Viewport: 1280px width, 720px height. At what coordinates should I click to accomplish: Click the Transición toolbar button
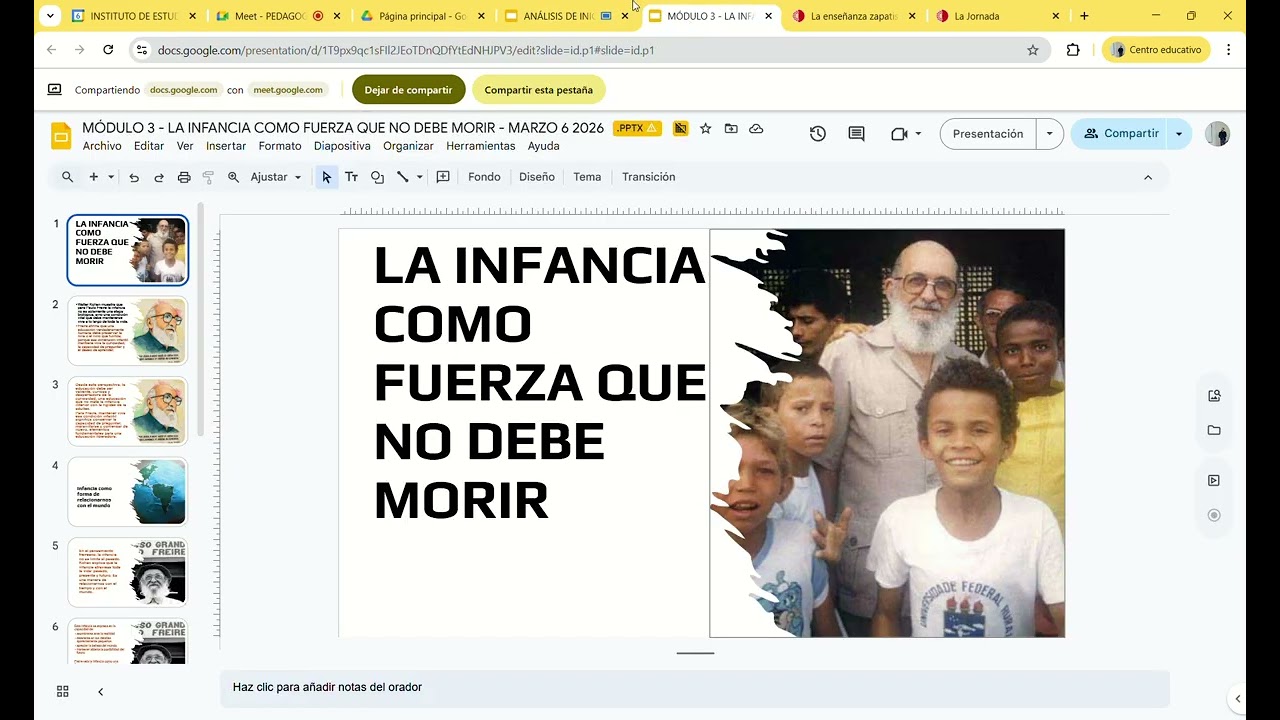[x=648, y=177]
